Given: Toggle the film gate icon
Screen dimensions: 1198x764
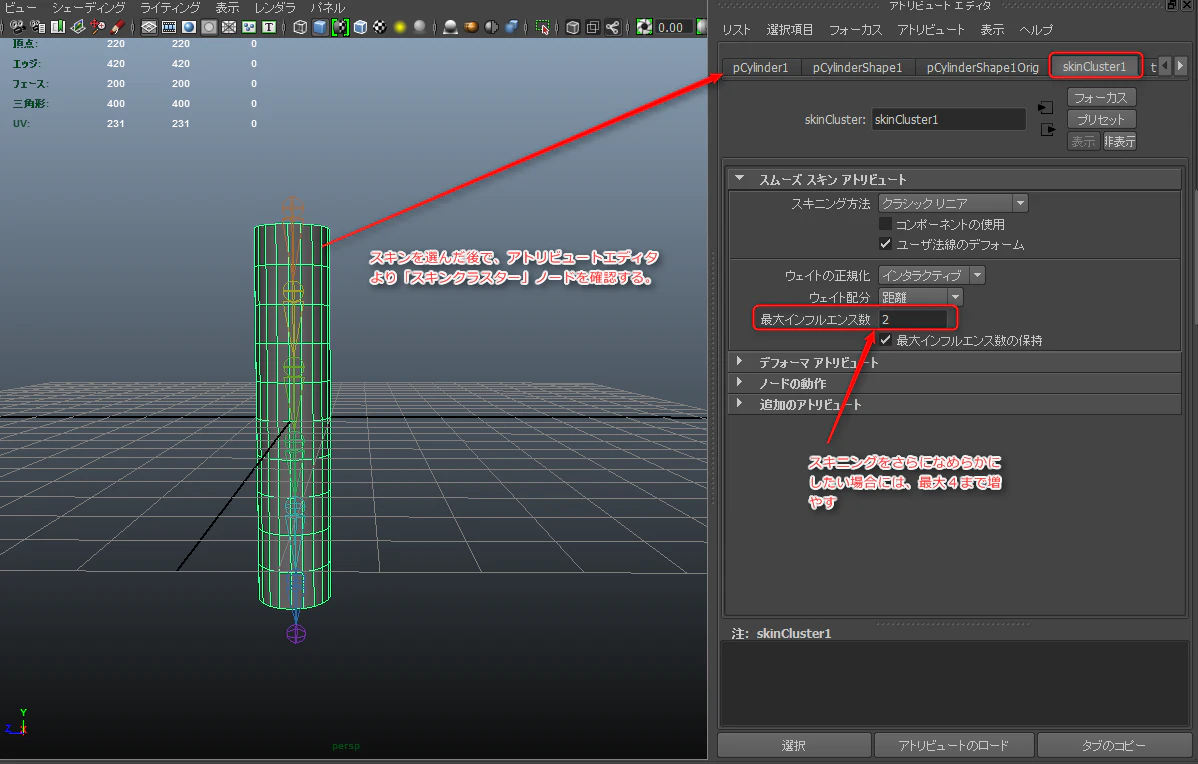Looking at the screenshot, I should 169,28.
